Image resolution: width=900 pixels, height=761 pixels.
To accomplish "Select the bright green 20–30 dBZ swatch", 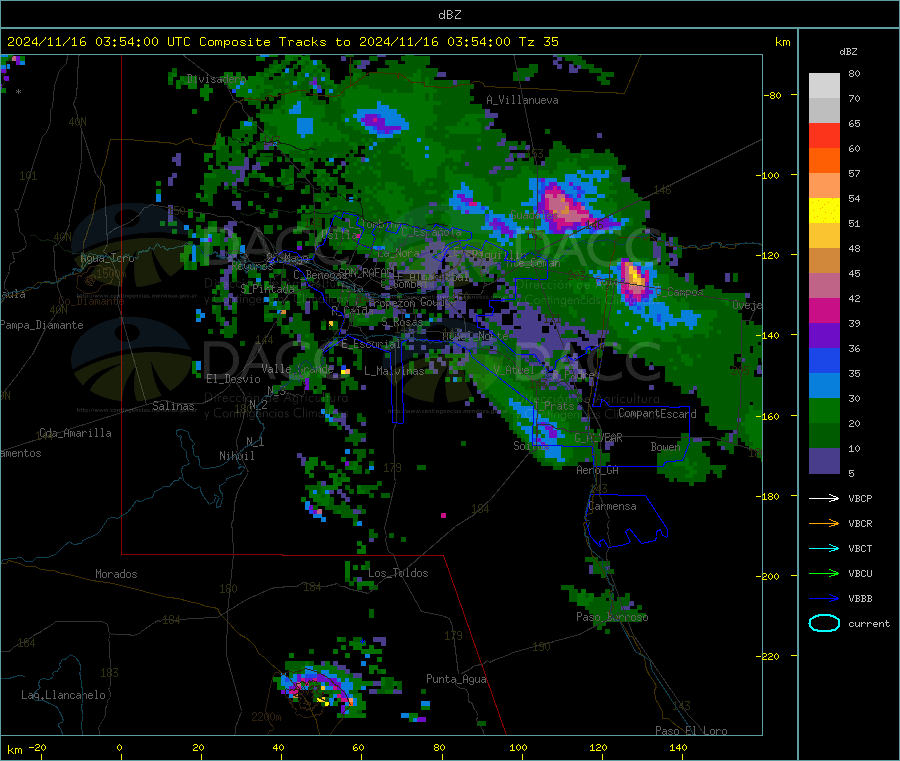I will tap(824, 410).
